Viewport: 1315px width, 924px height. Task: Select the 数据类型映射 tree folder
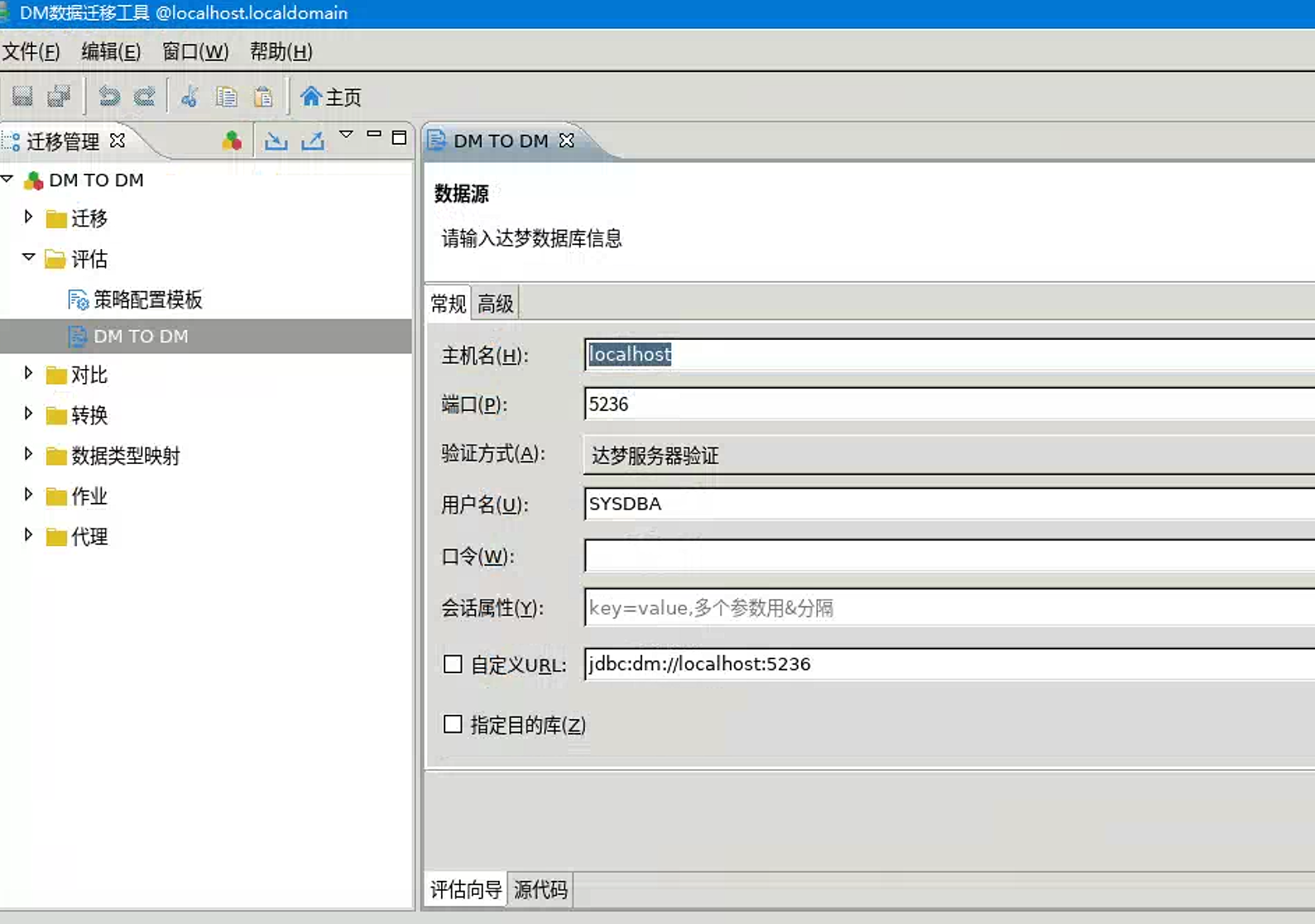coord(126,455)
